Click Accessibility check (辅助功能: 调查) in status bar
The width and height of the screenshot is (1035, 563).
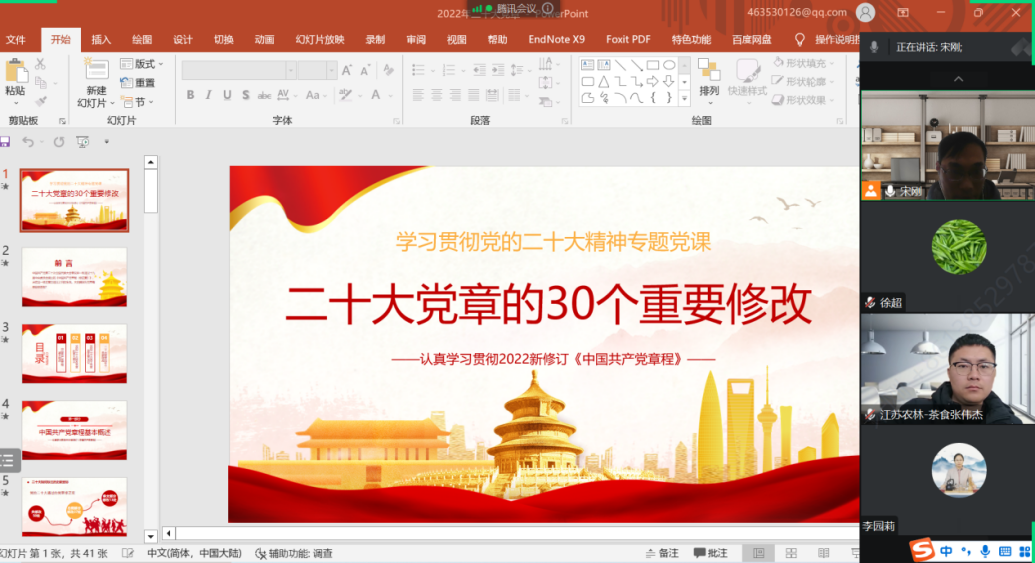tap(294, 553)
